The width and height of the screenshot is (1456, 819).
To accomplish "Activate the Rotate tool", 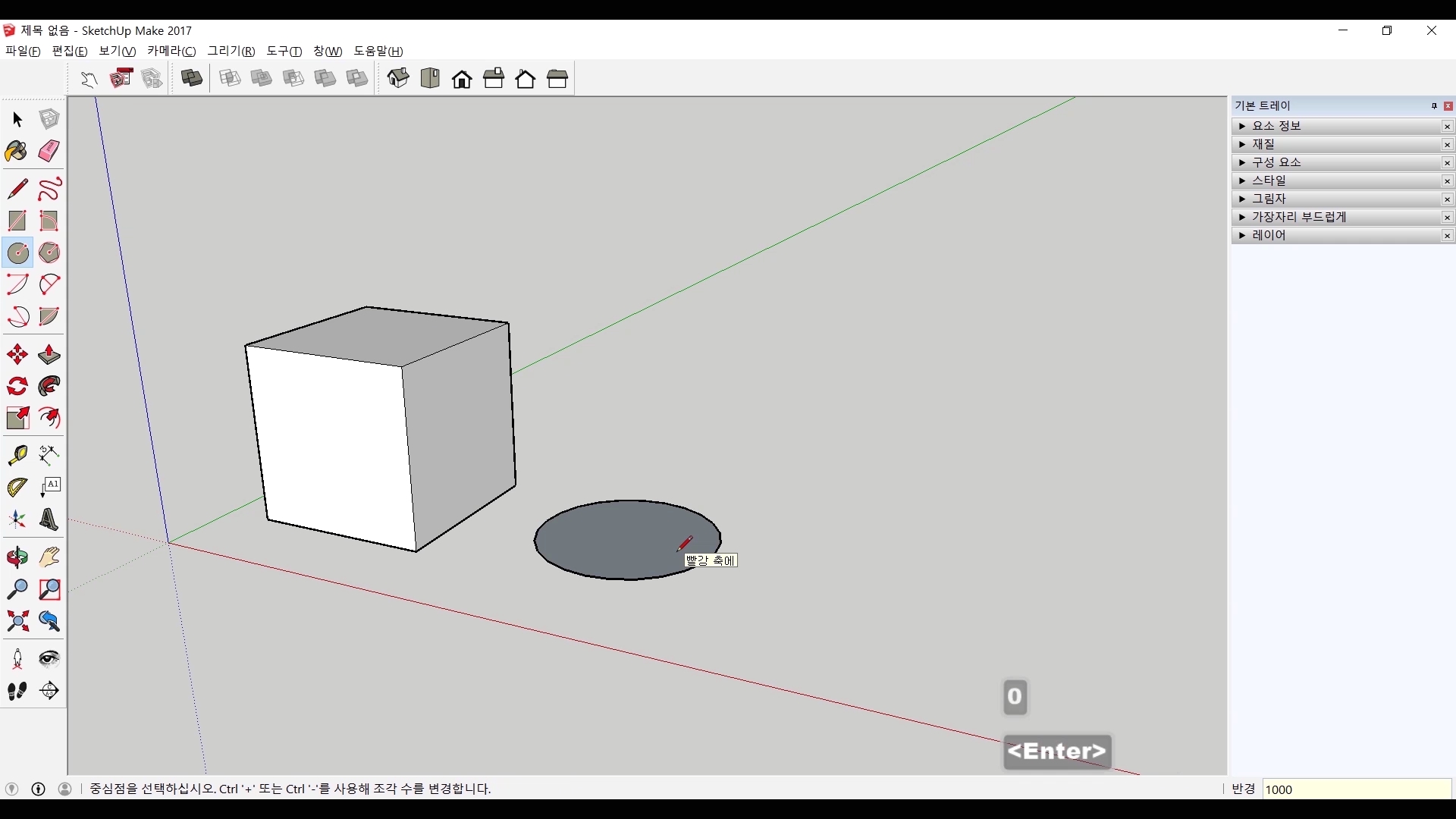I will coord(17,387).
